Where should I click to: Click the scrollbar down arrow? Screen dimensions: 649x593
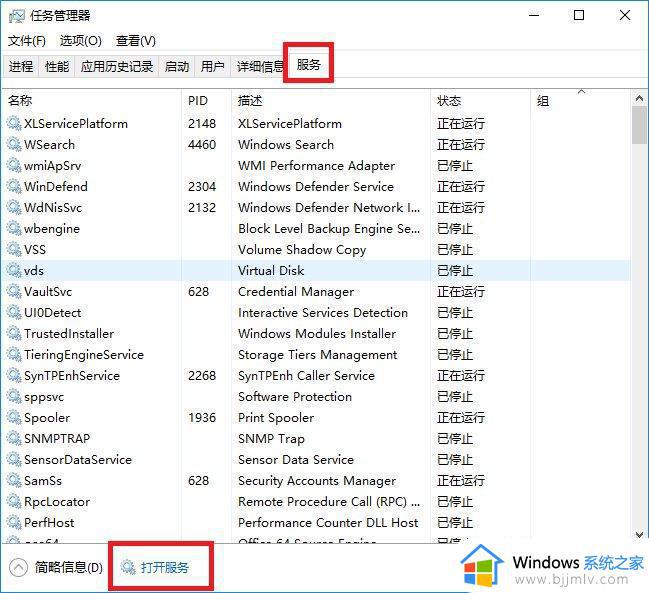click(639, 534)
